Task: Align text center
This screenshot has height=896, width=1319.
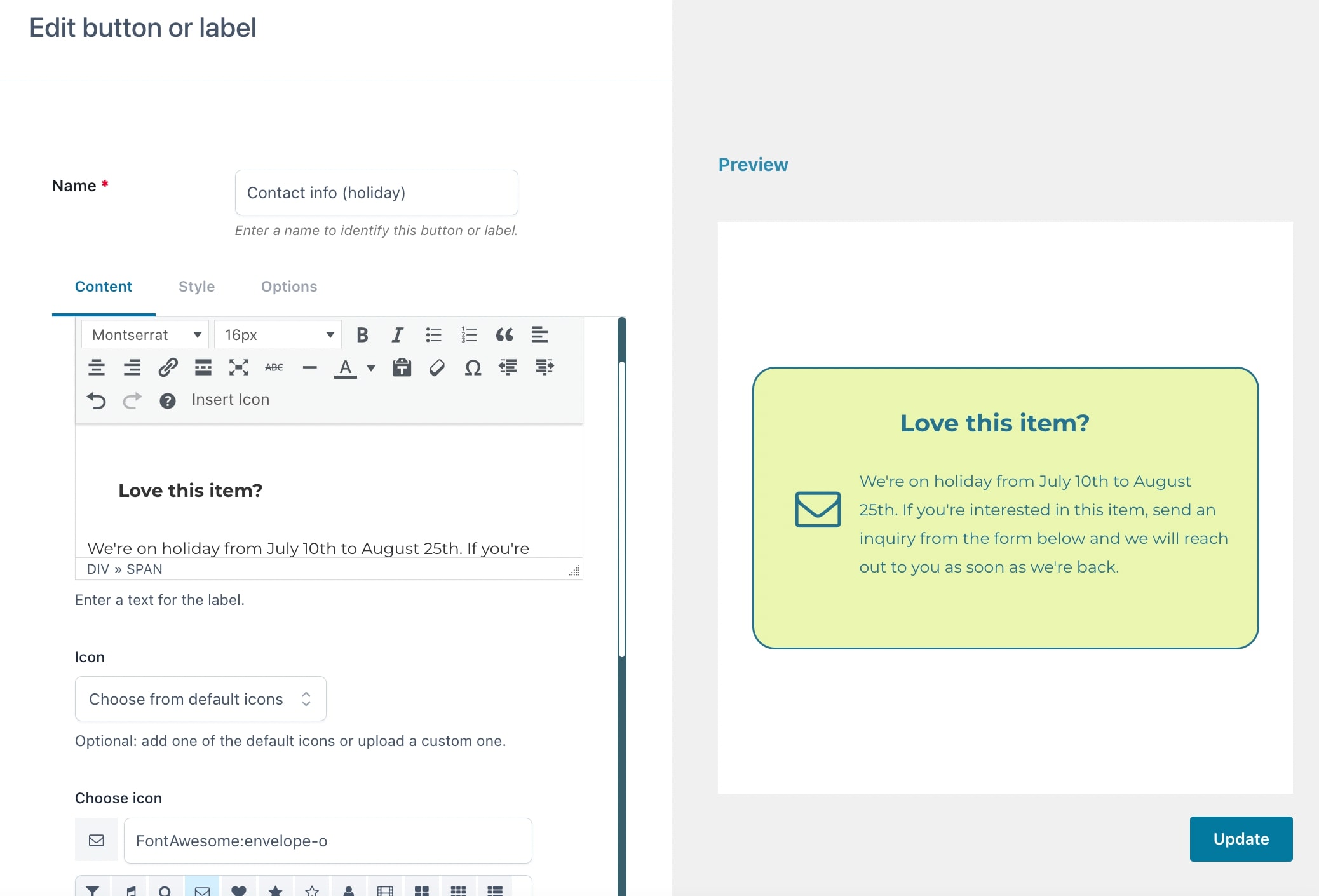Action: pyautogui.click(x=97, y=367)
